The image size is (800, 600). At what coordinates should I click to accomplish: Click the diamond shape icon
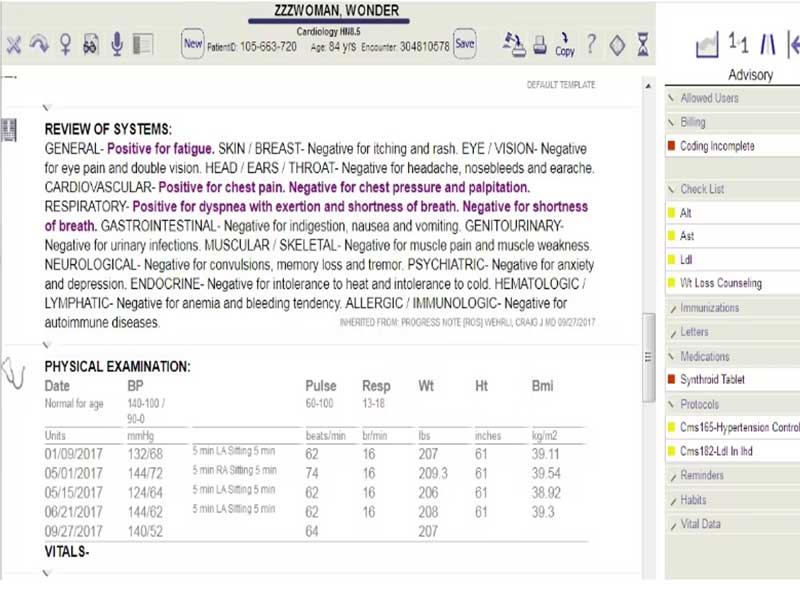click(x=617, y=45)
